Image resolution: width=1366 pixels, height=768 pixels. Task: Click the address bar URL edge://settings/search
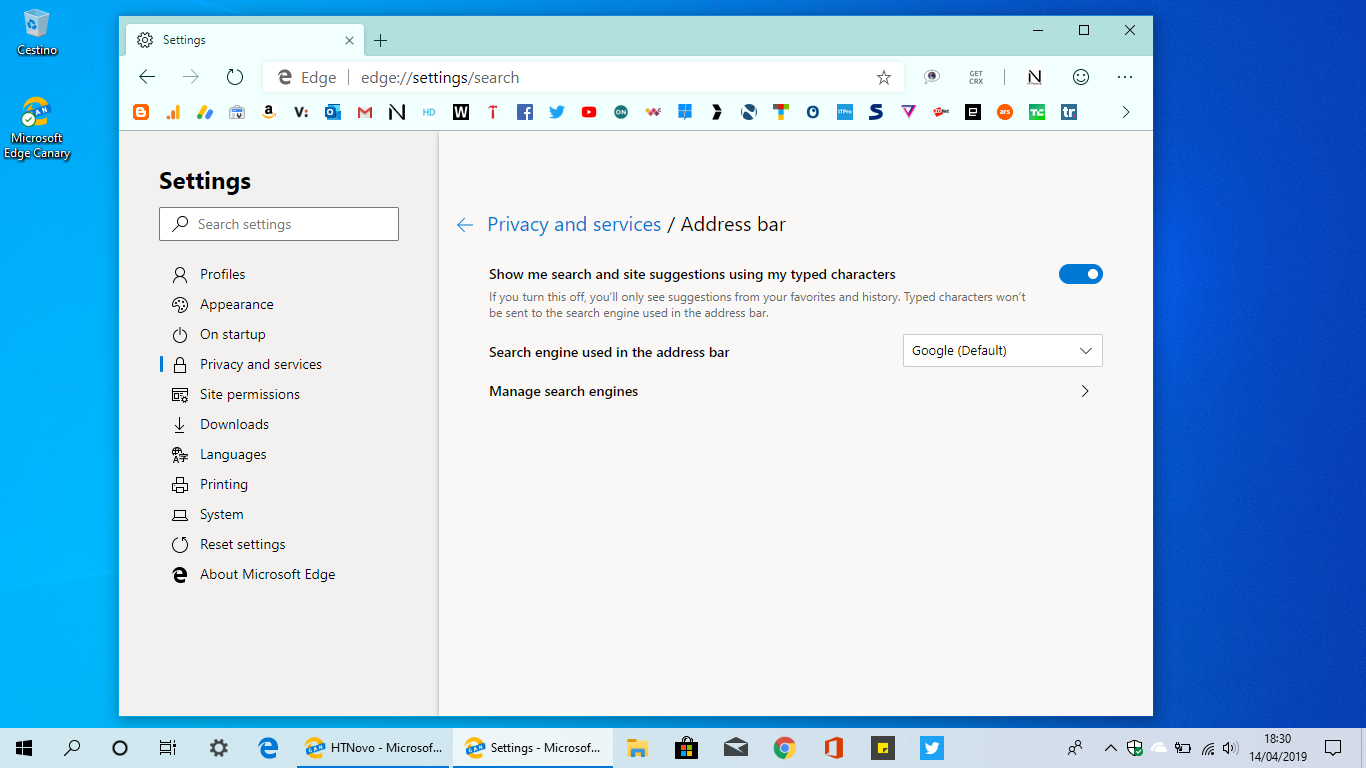coord(440,77)
